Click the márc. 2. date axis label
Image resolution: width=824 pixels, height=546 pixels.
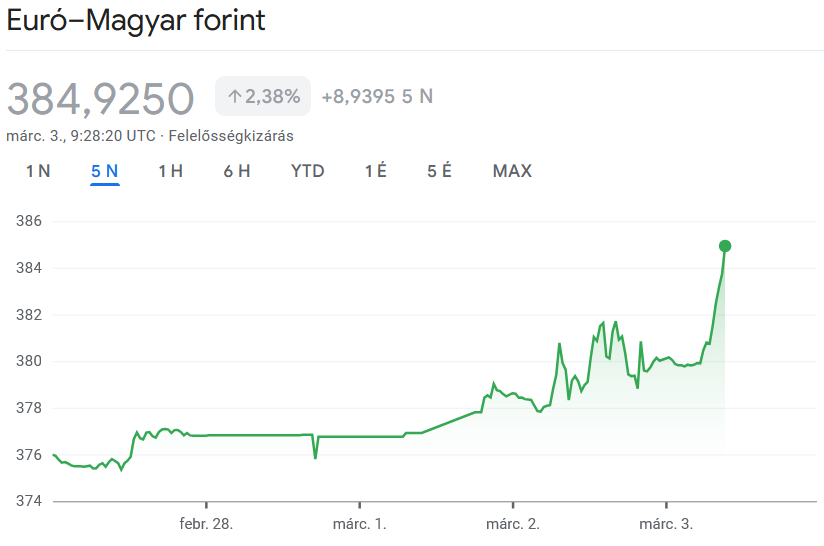tap(513, 524)
